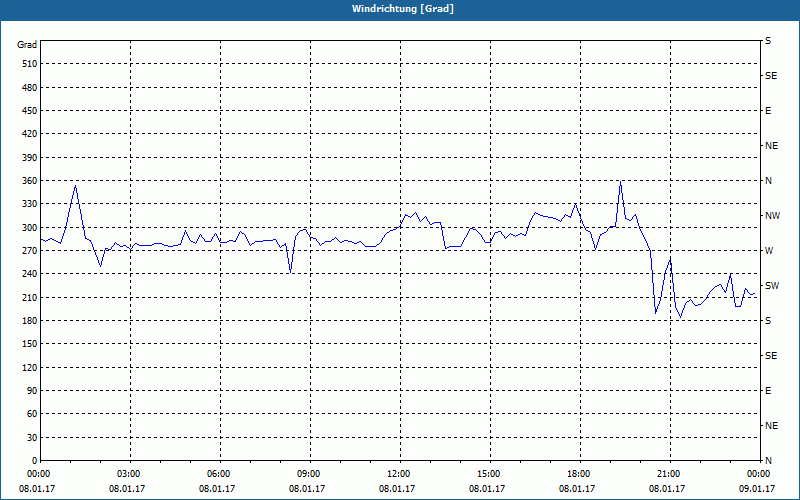Click the 270 axis value

click(30, 251)
